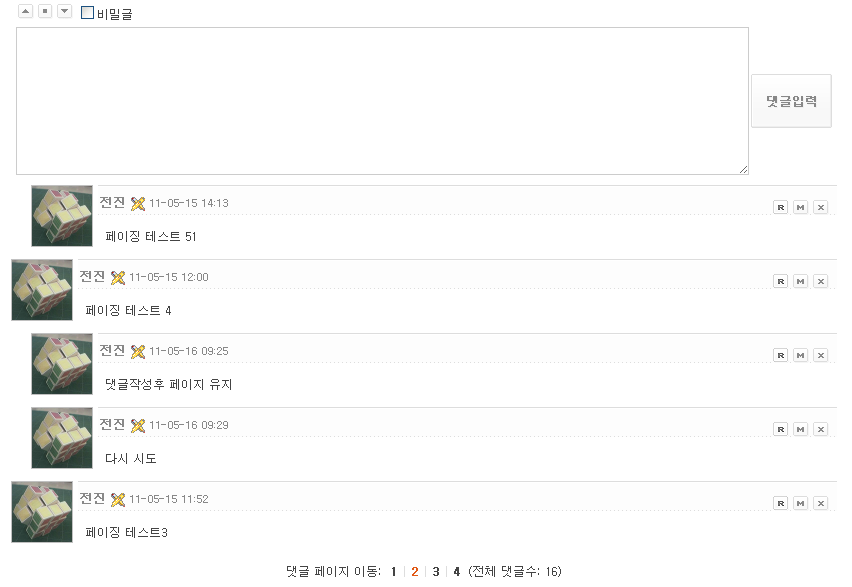Modify (M) the 페이징 테스트 51 comment

coord(800,207)
